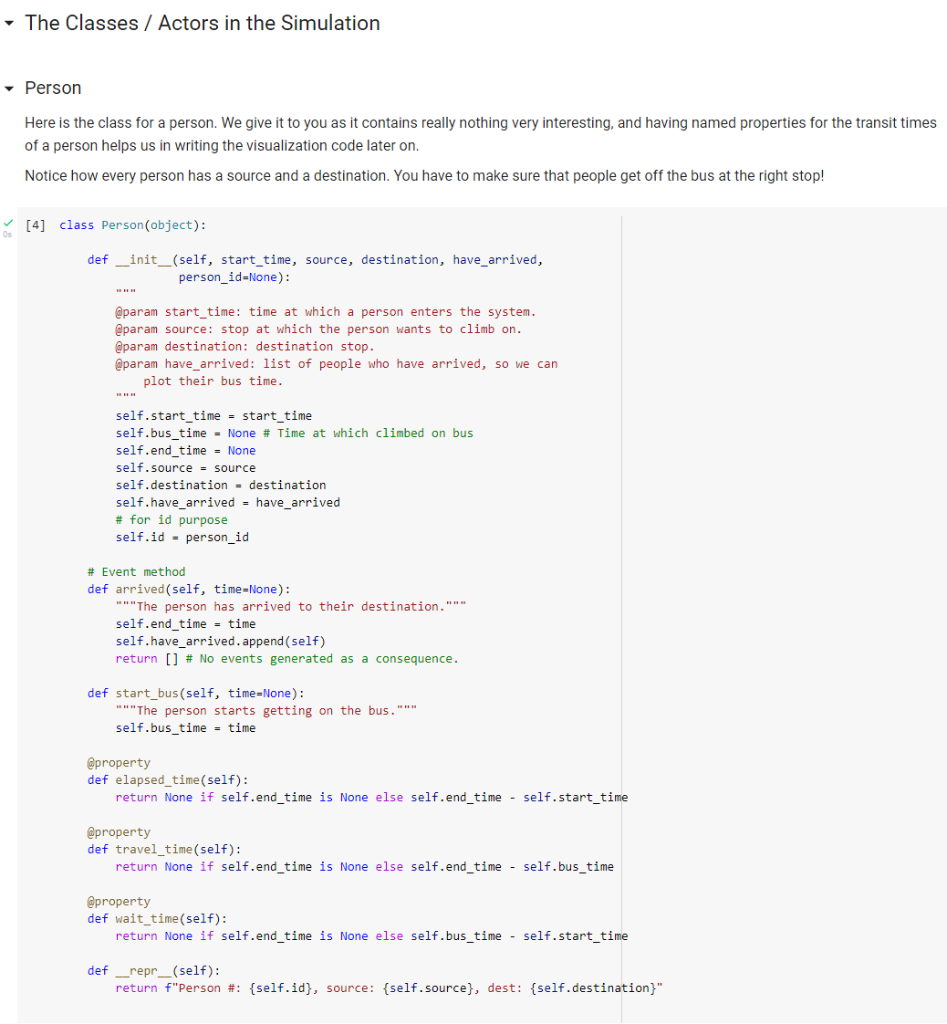947x1024 pixels.
Task: Click the "self.id = person_id" line
Action: tap(182, 537)
